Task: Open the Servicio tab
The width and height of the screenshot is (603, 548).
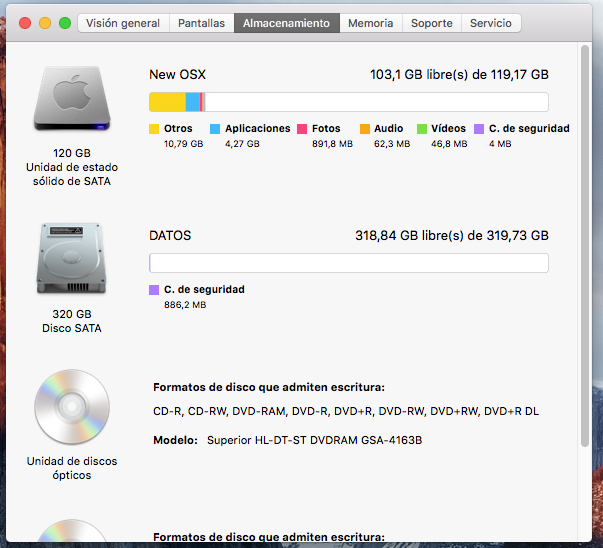Action: pyautogui.click(x=491, y=23)
